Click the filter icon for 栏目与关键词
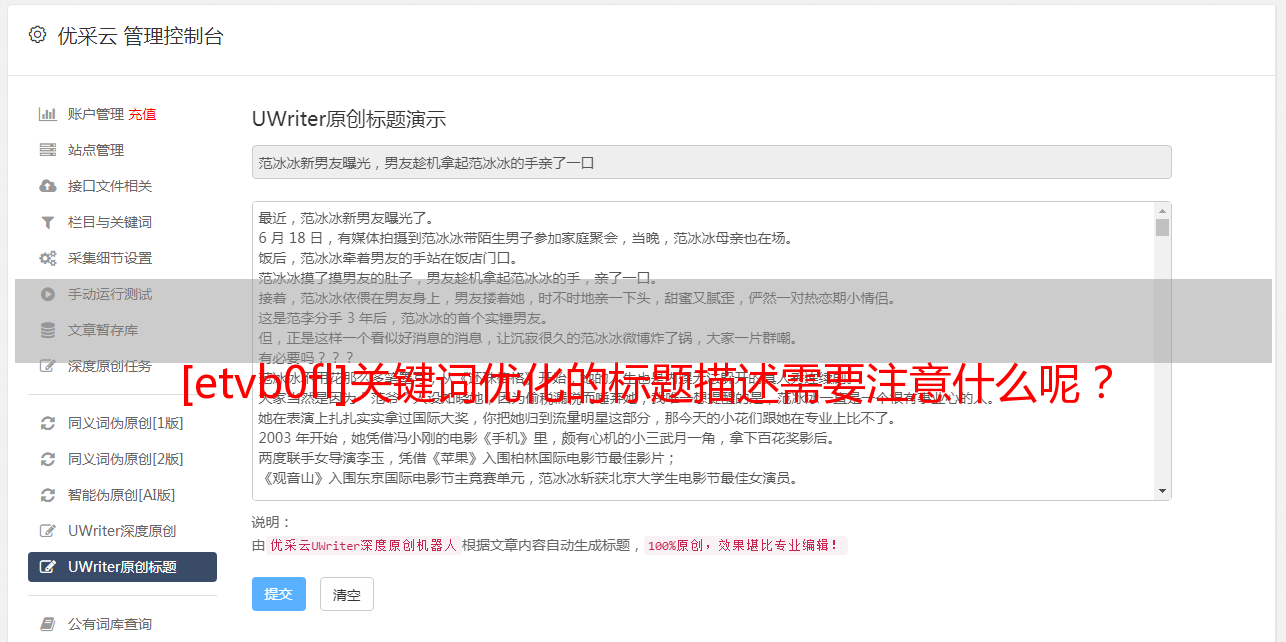This screenshot has width=1286, height=642. click(x=47, y=222)
